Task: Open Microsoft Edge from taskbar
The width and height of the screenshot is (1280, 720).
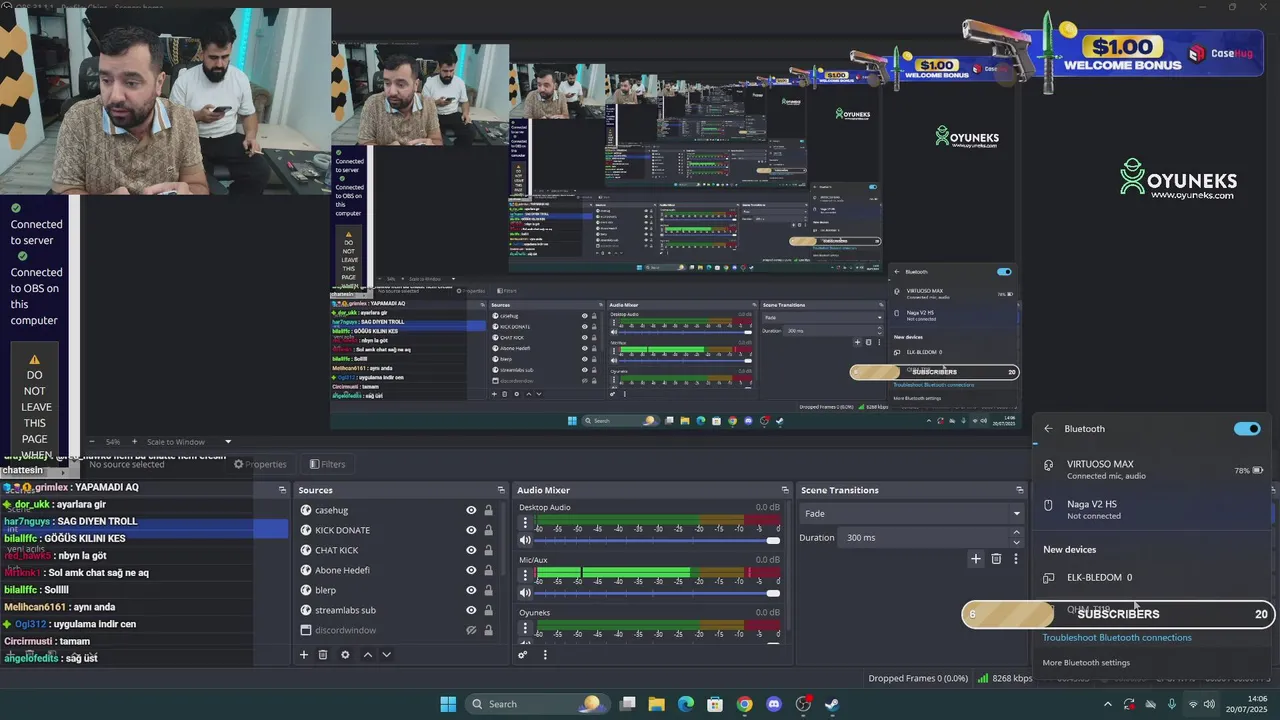Action: pos(686,704)
